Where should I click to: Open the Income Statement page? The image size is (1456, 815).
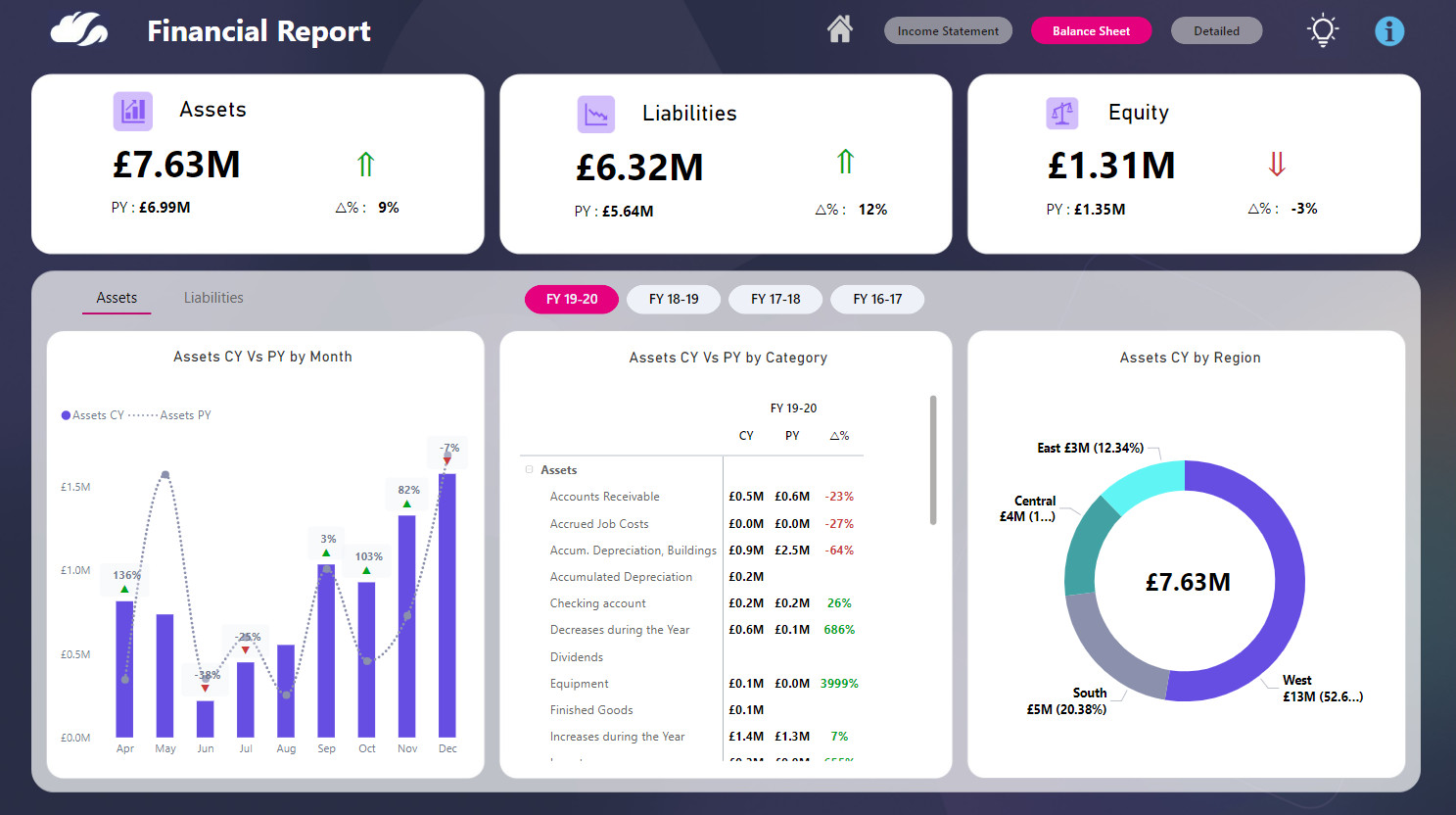tap(948, 30)
